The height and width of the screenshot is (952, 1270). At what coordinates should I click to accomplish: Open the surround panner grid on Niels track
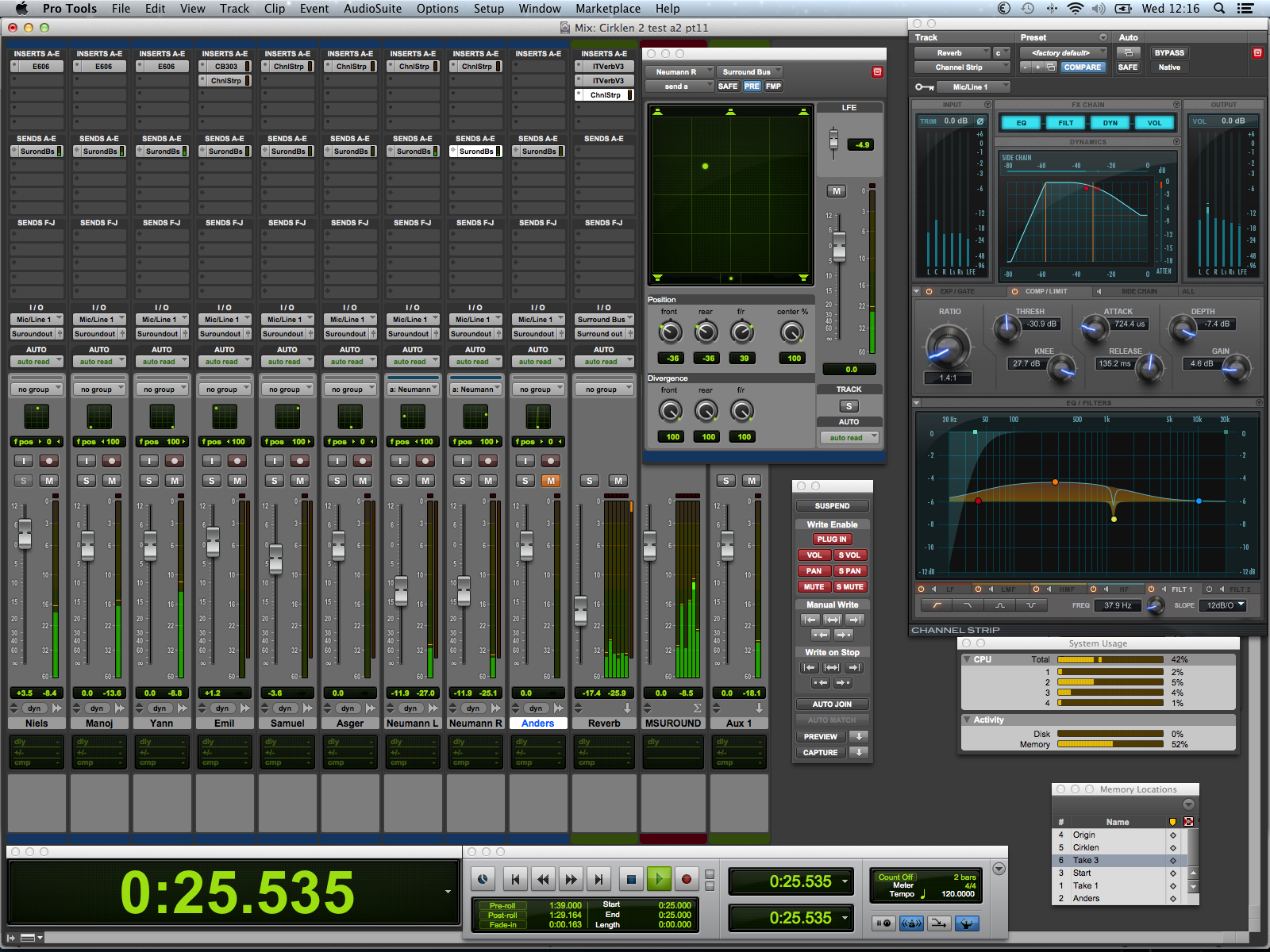point(37,416)
